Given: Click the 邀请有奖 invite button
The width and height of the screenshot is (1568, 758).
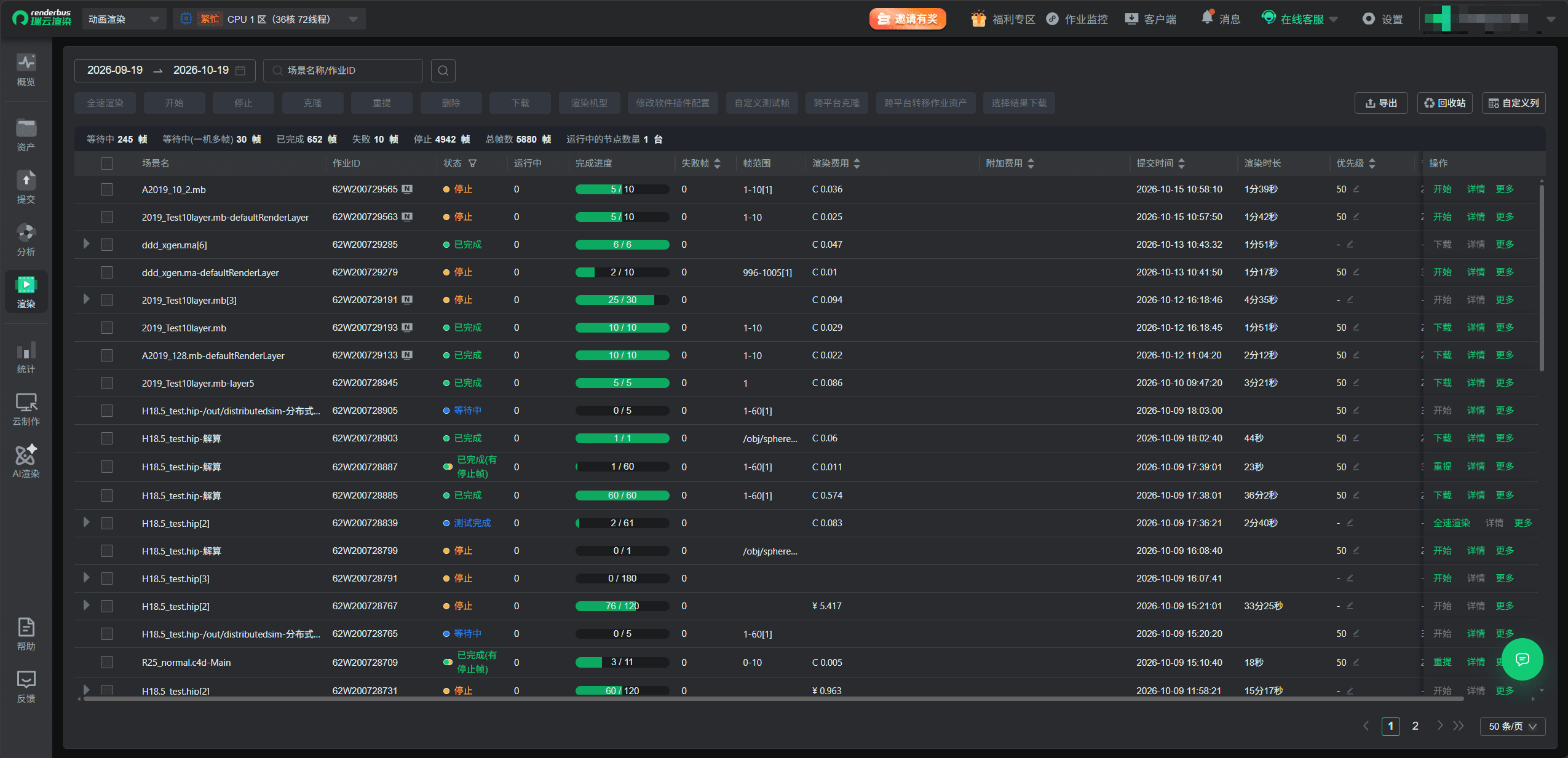Looking at the screenshot, I should pyautogui.click(x=908, y=19).
